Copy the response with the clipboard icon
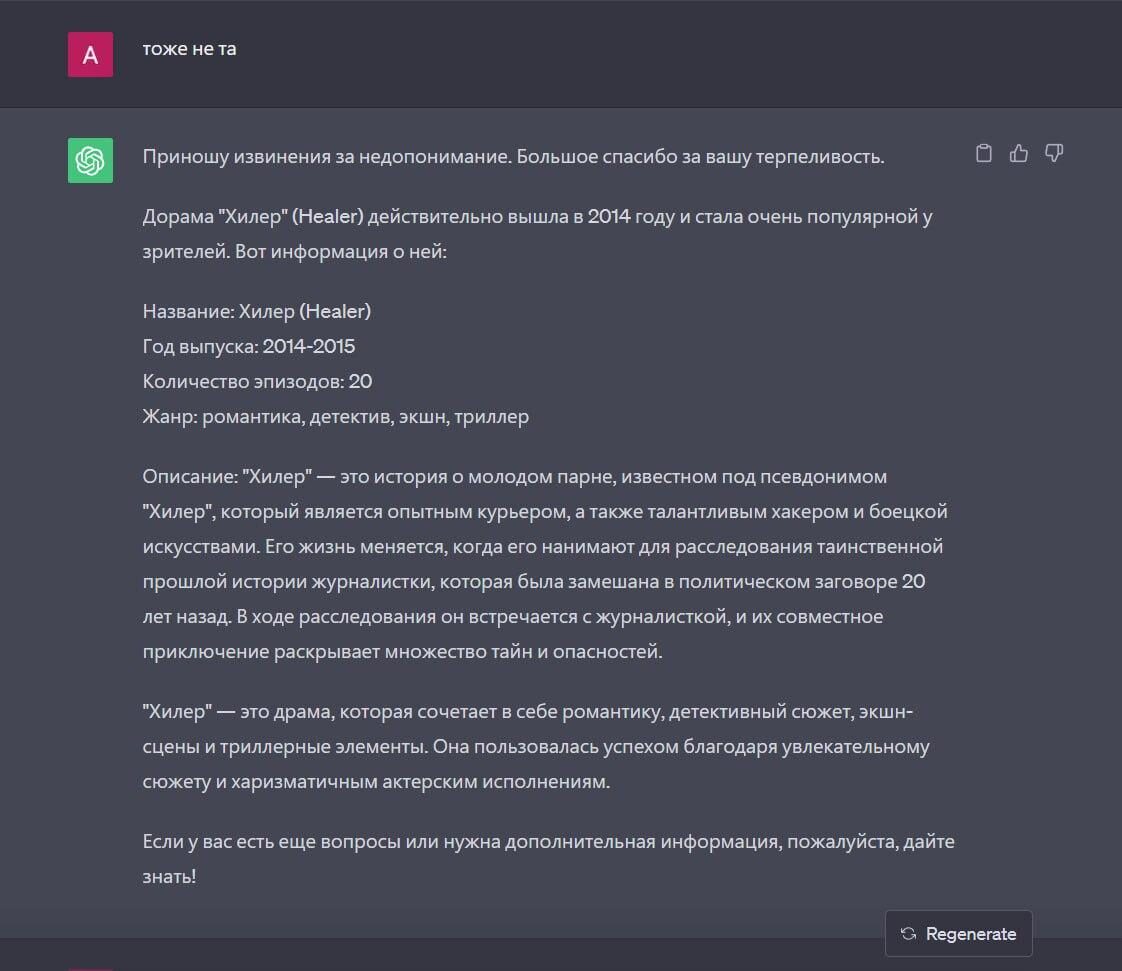This screenshot has height=971, width=1122. pyautogui.click(x=984, y=153)
